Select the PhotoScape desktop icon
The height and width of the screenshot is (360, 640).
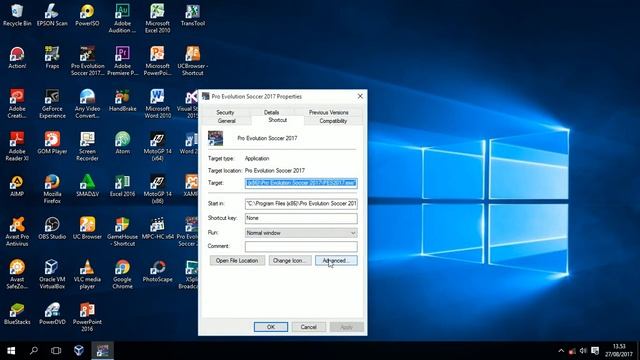tap(157, 271)
